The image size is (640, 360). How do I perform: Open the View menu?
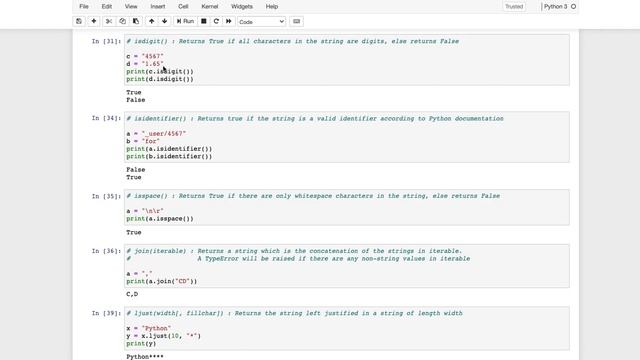[131, 7]
